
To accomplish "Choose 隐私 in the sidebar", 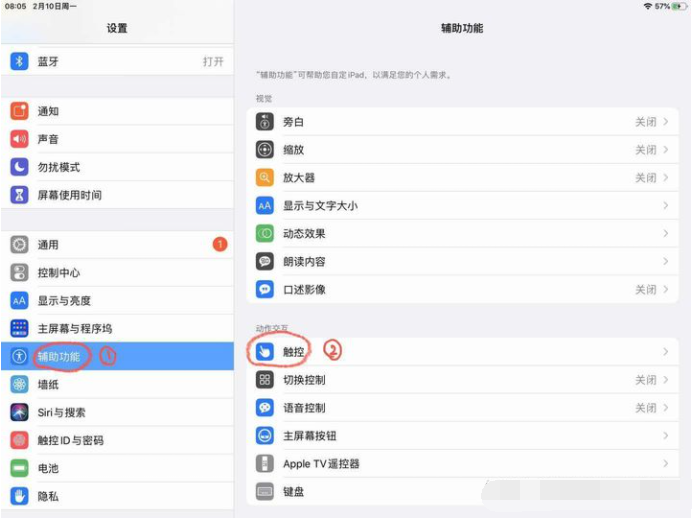I will [117, 496].
